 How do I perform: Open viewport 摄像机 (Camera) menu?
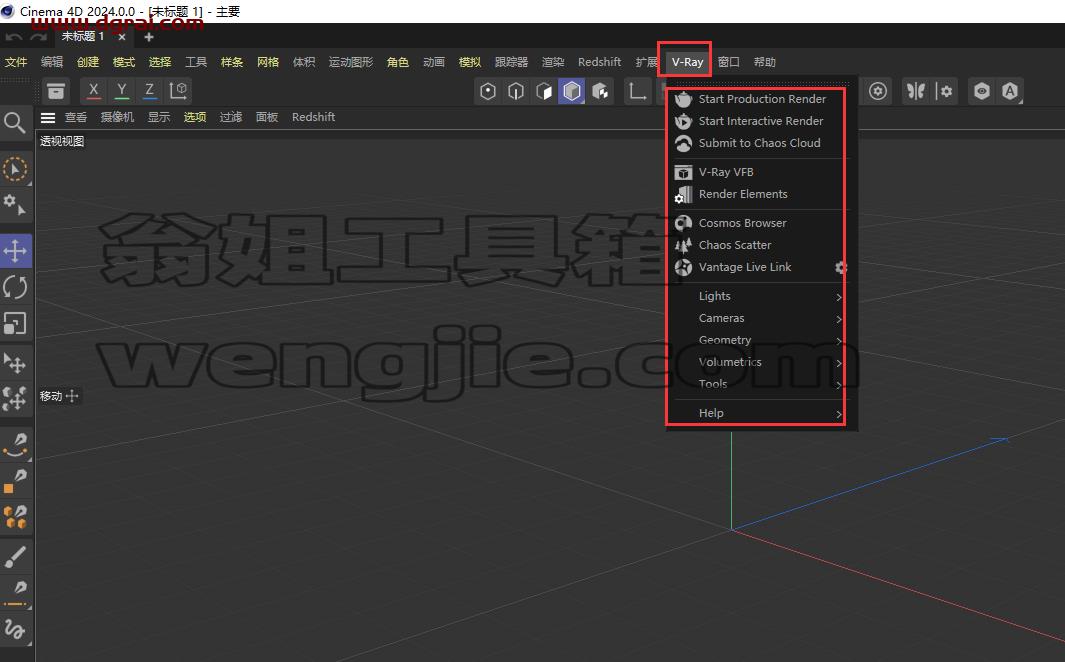(117, 117)
